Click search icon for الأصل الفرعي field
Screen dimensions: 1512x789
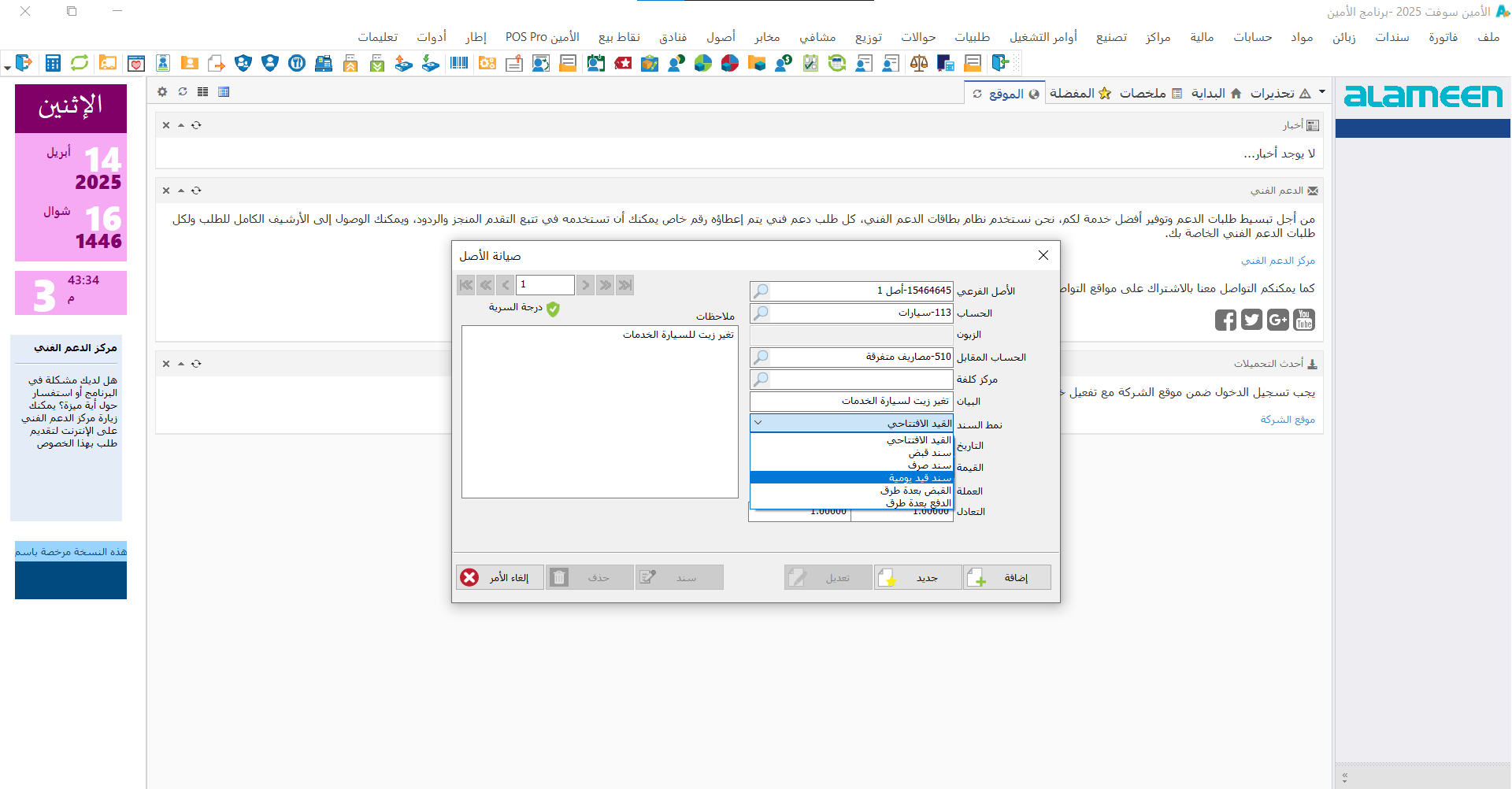761,291
